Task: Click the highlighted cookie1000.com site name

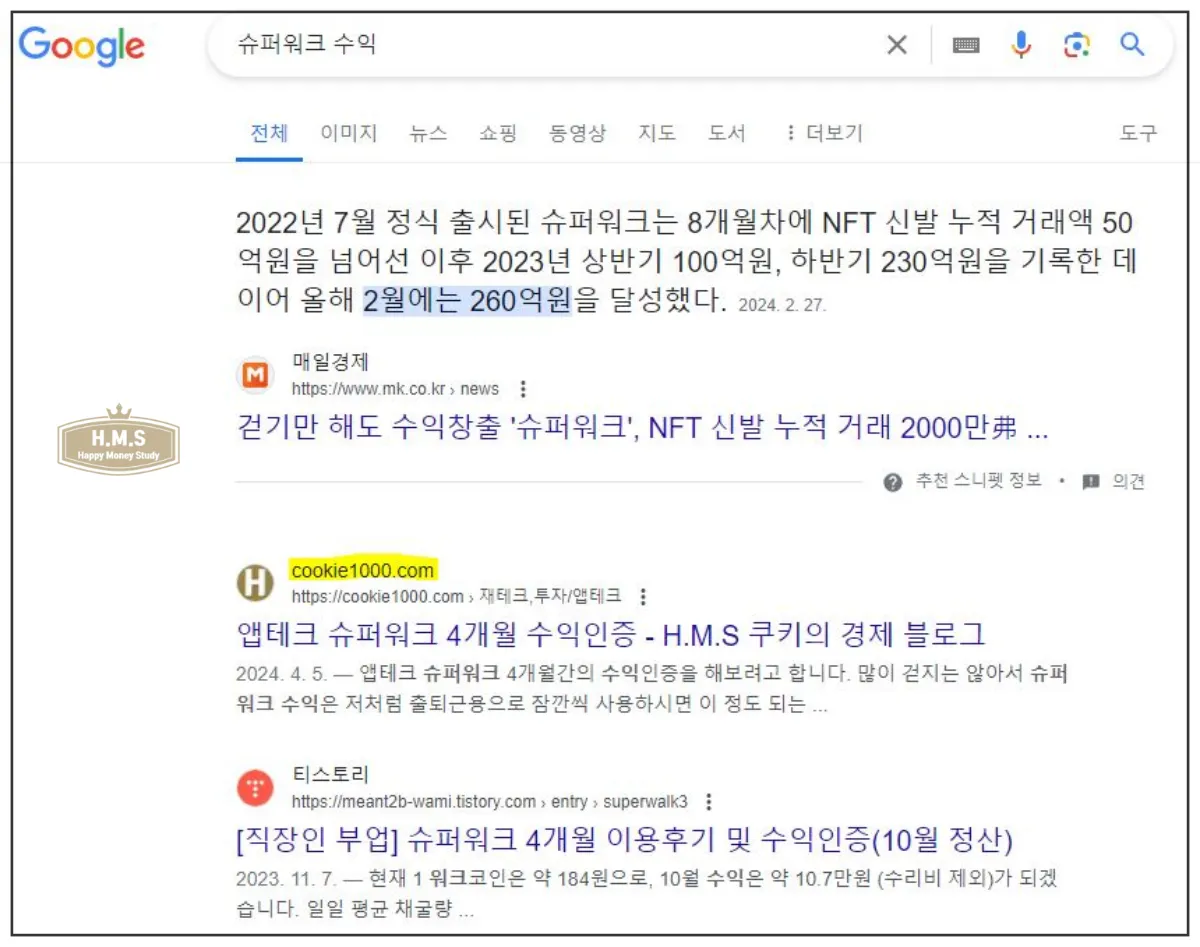Action: click(364, 570)
